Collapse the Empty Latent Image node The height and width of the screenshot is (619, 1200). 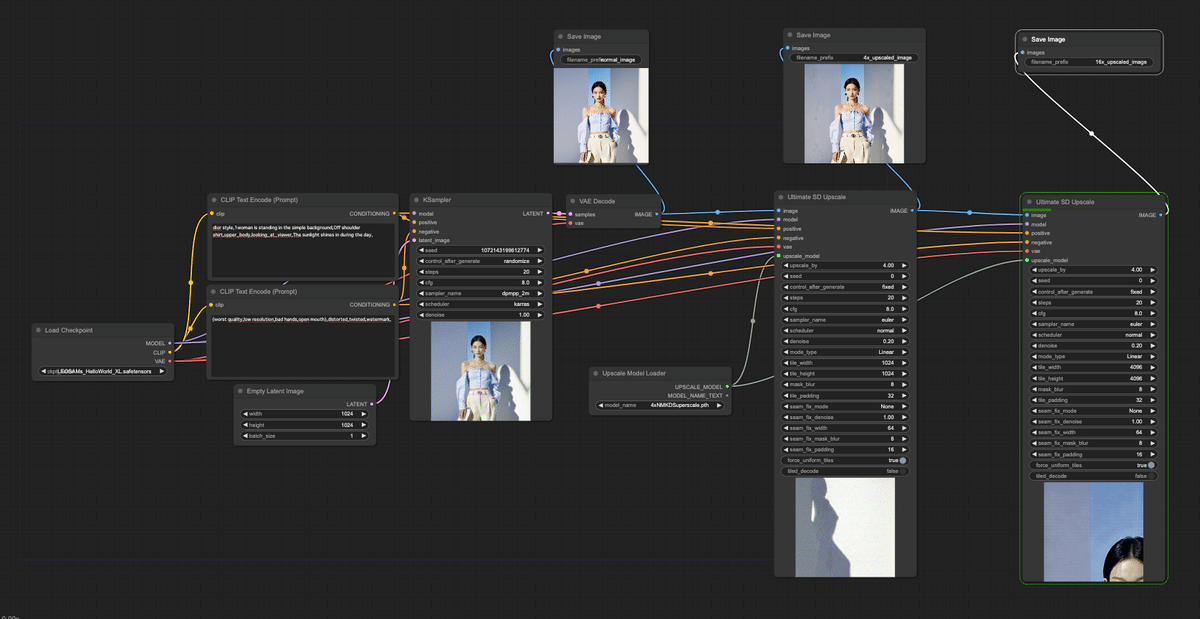click(x=238, y=390)
